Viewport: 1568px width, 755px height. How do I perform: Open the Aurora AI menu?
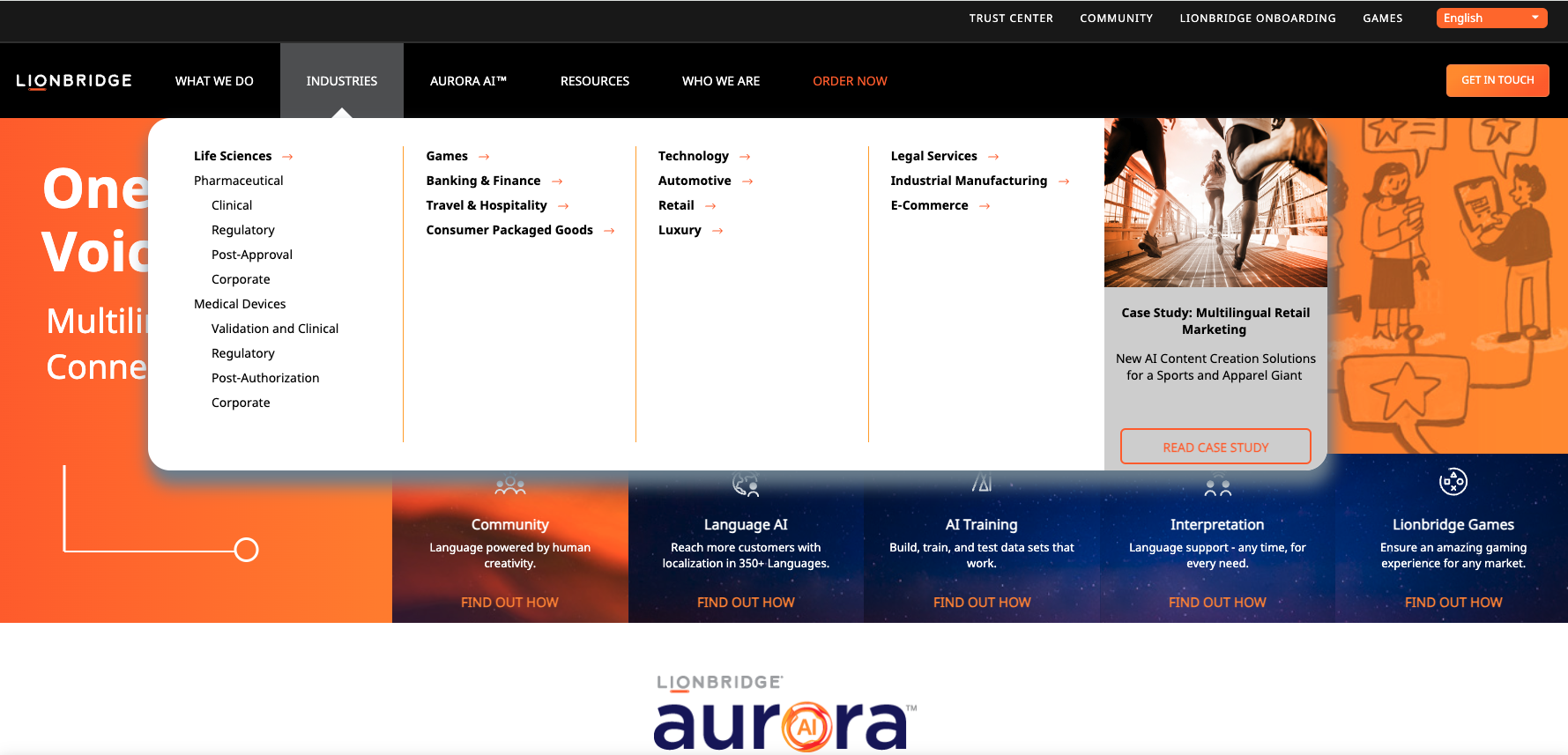(x=468, y=81)
